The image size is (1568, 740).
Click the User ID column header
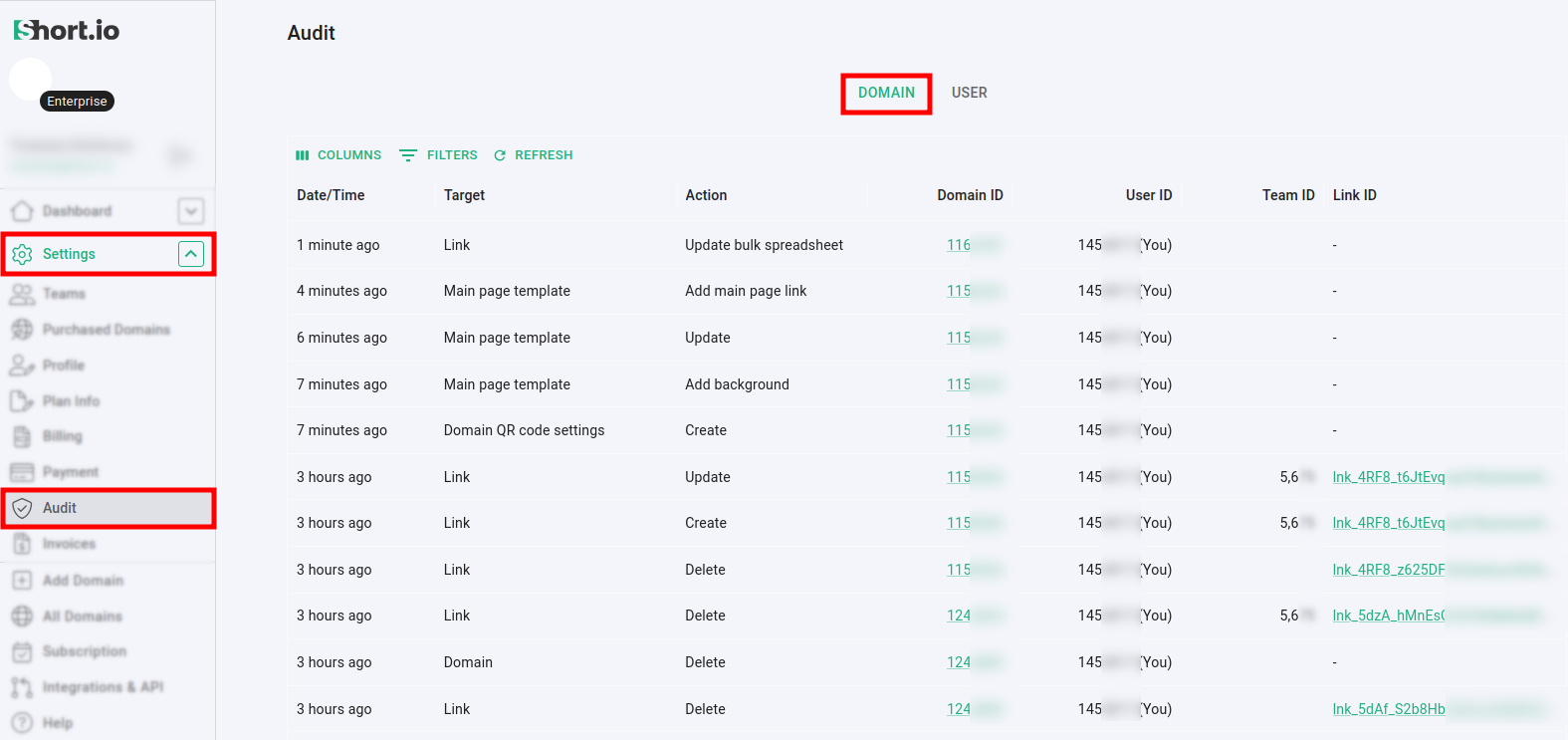(1149, 195)
